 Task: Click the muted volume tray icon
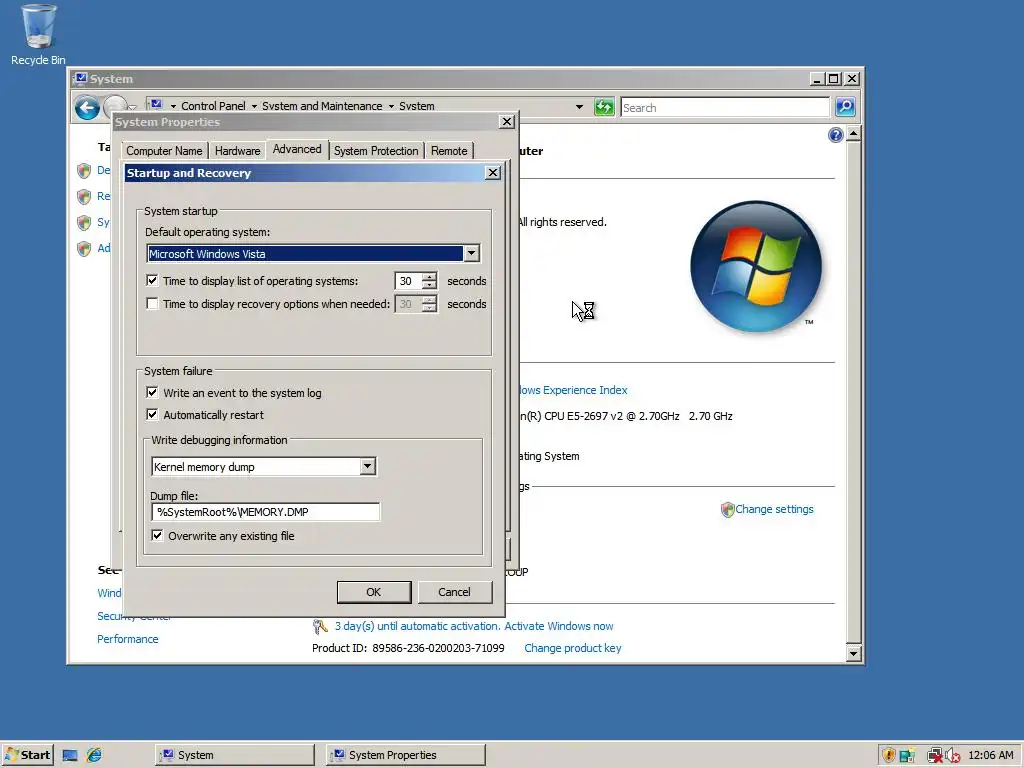coord(953,756)
